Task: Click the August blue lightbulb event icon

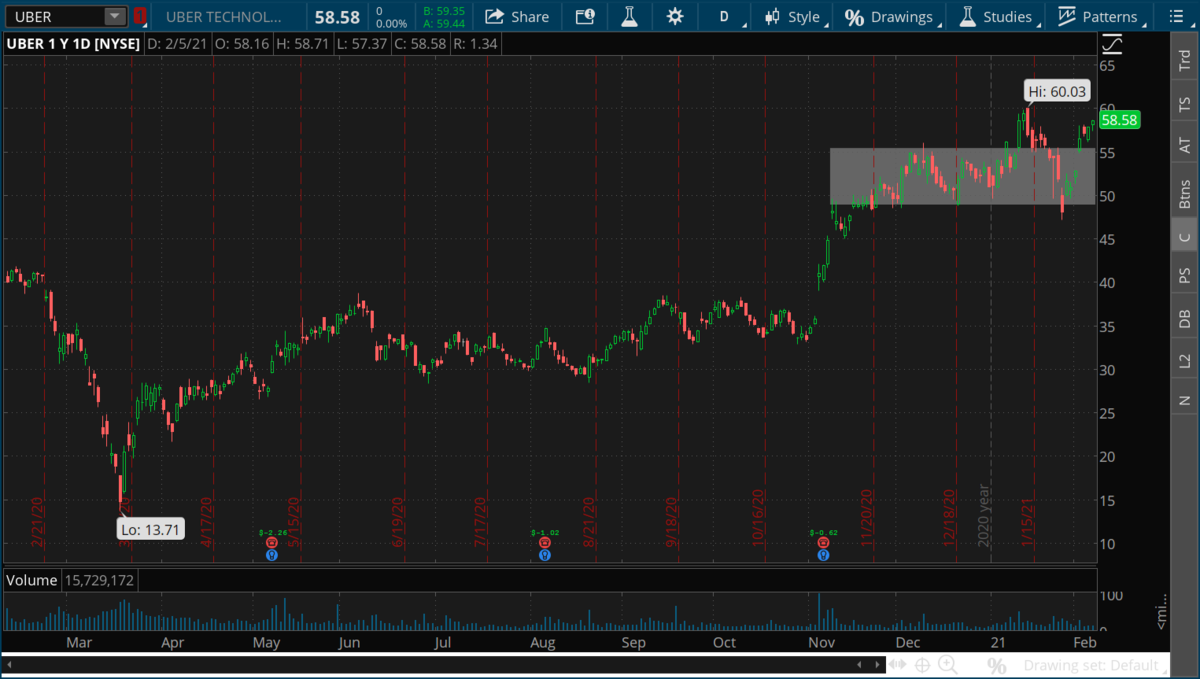Action: click(x=544, y=554)
